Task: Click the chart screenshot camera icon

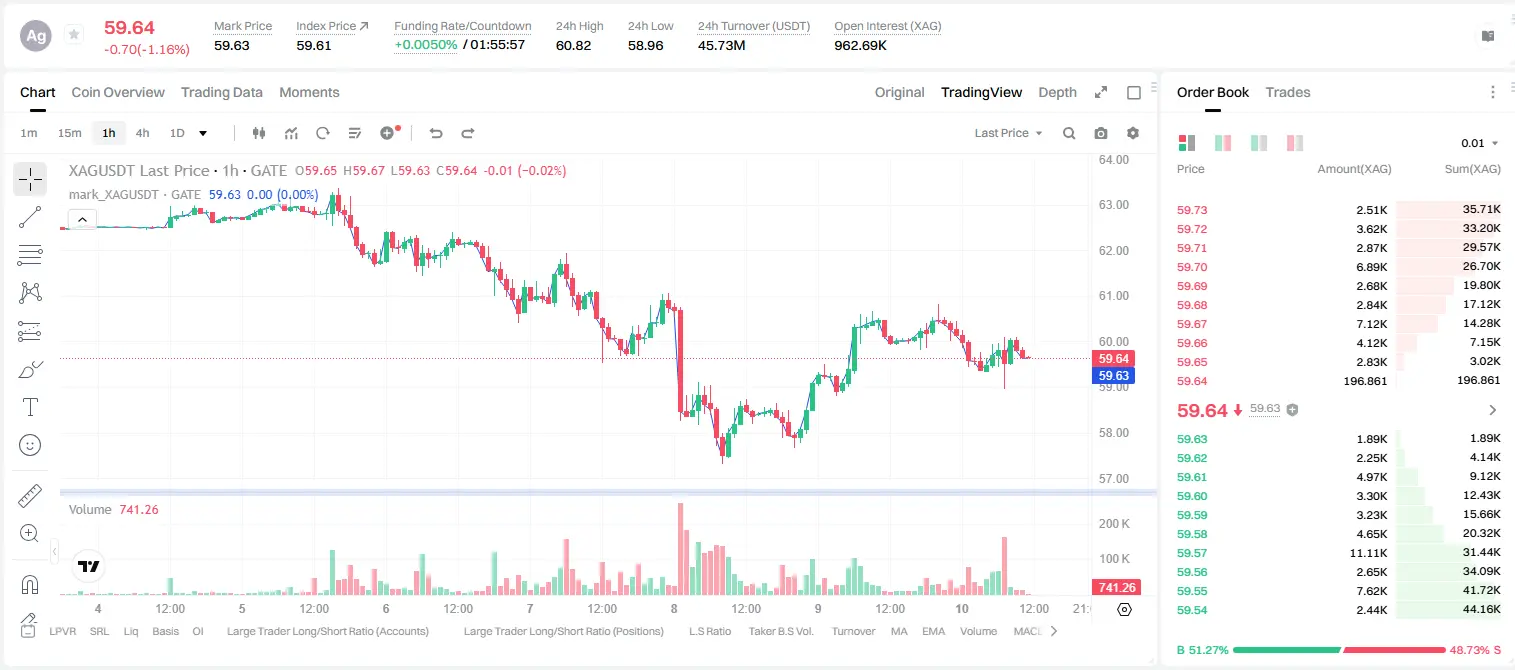Action: point(1101,133)
